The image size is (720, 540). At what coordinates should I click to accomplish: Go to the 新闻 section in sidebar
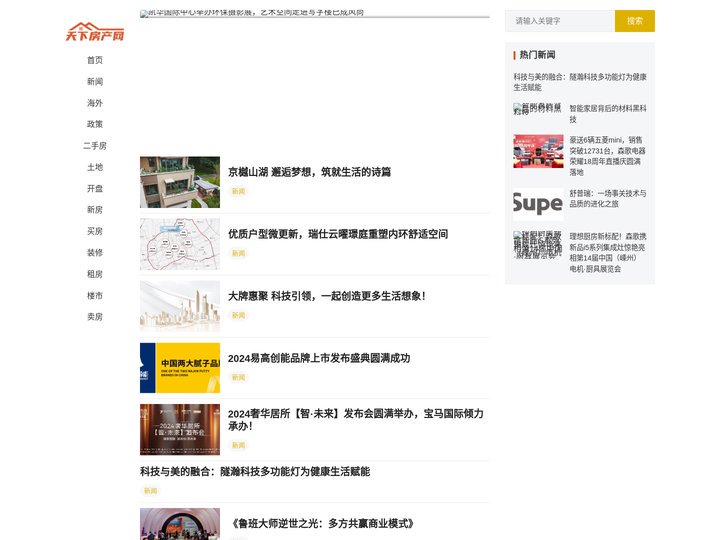[95, 82]
